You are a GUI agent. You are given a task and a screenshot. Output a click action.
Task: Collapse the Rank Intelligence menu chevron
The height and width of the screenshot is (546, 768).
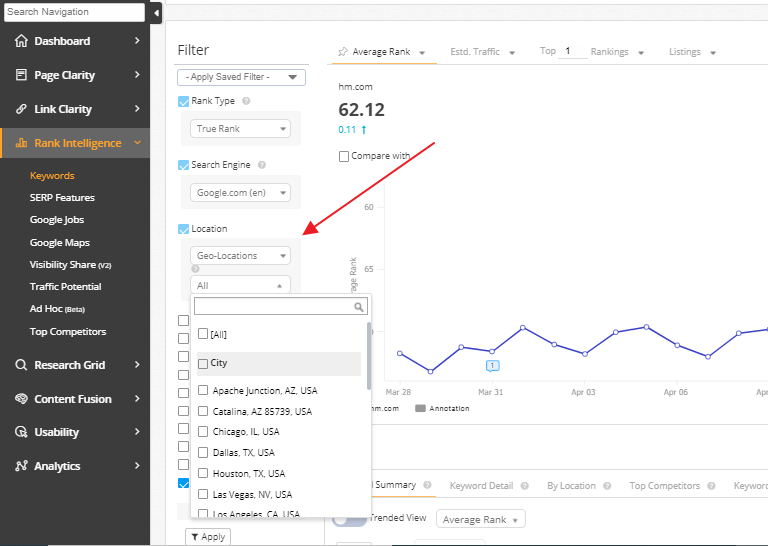tap(137, 142)
